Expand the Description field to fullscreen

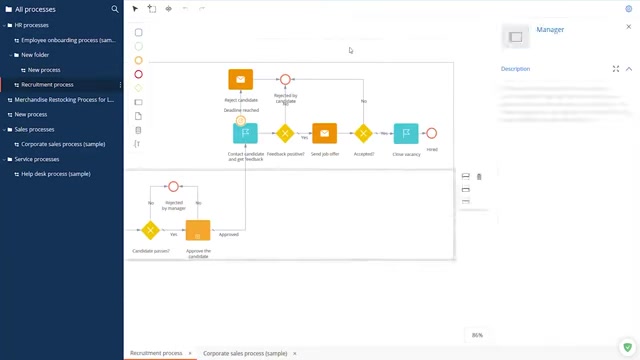[616, 69]
